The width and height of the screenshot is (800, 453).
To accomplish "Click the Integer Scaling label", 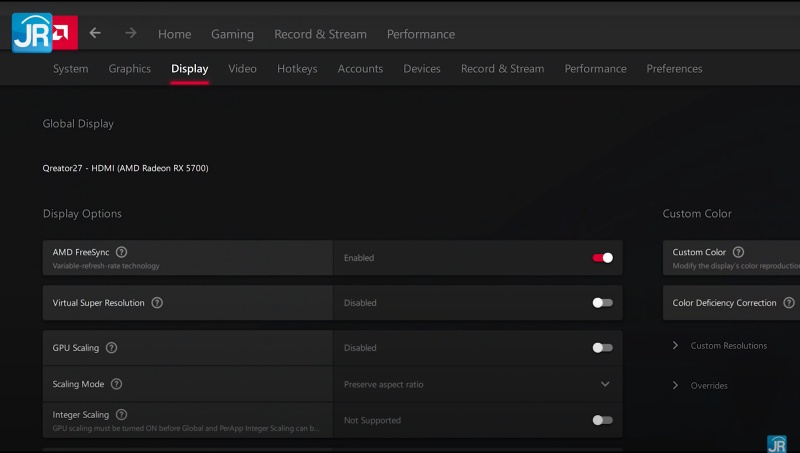I will [x=81, y=414].
